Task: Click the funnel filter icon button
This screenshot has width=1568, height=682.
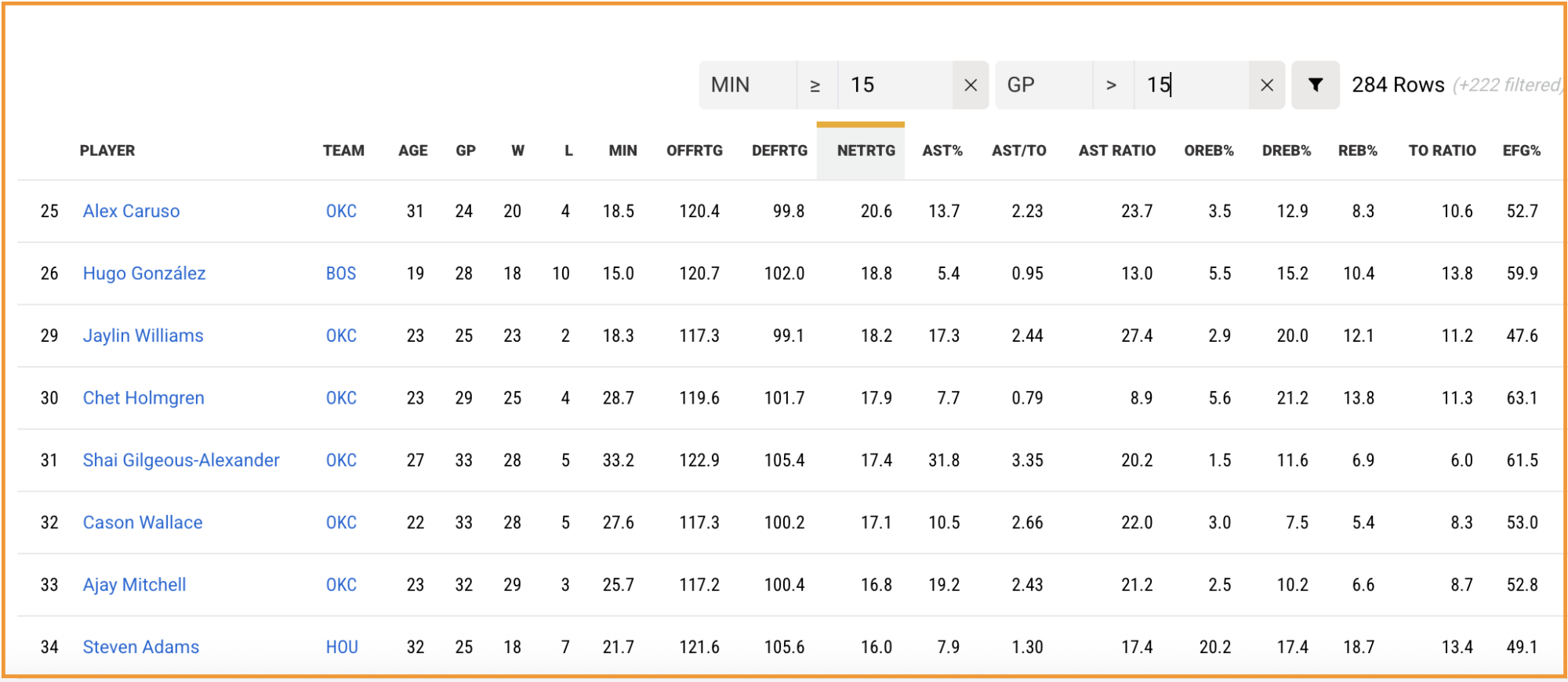Action: point(1316,85)
